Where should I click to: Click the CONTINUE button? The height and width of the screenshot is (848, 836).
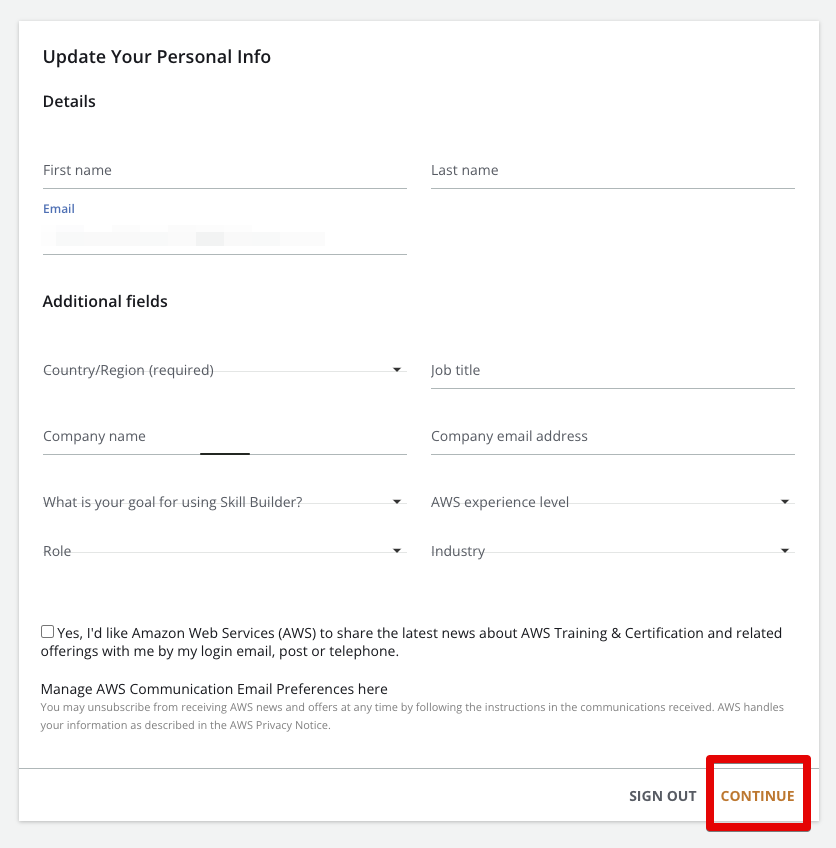coord(757,796)
